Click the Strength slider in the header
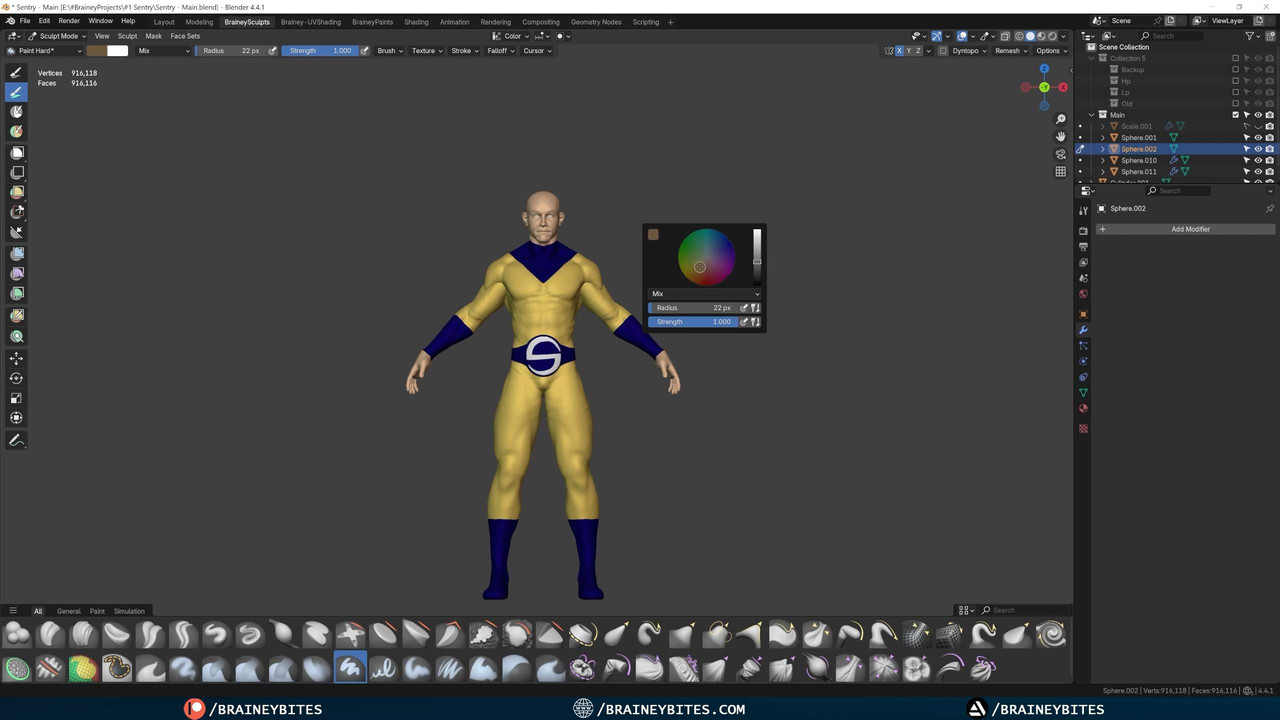 tap(319, 51)
